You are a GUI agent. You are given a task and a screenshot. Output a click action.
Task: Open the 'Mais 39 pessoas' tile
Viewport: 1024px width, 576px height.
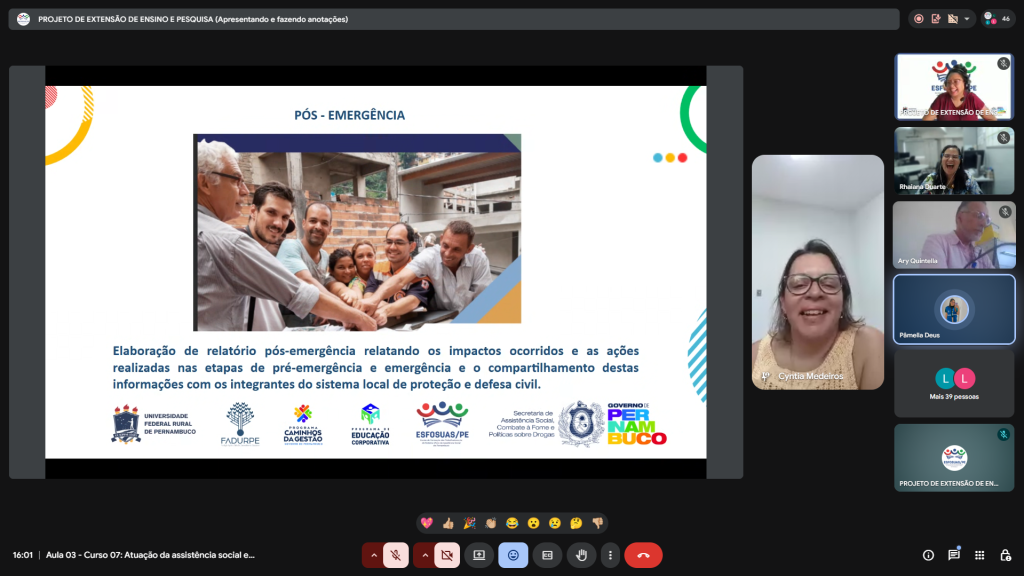tap(953, 383)
